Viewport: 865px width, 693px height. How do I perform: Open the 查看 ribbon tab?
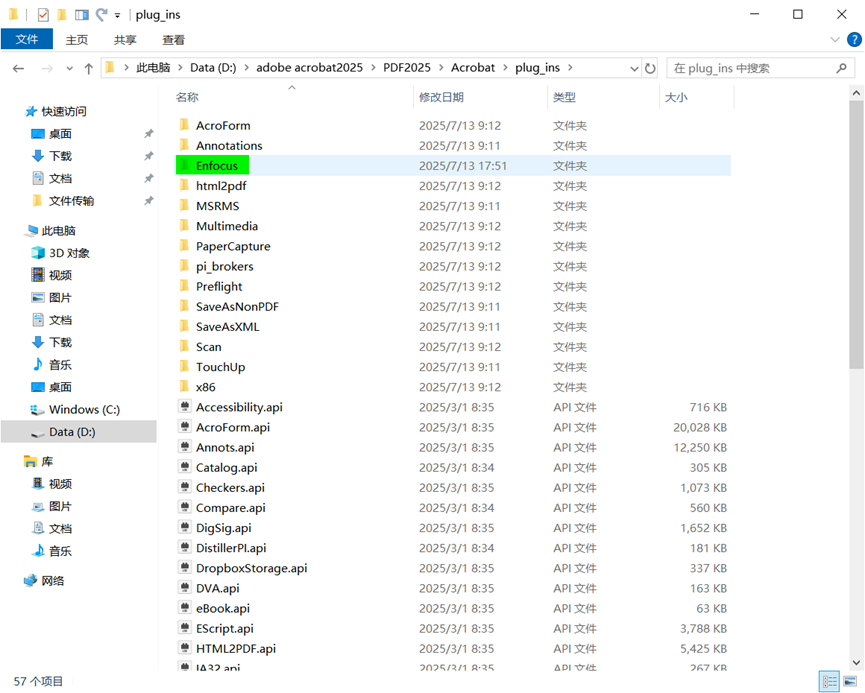tap(174, 40)
